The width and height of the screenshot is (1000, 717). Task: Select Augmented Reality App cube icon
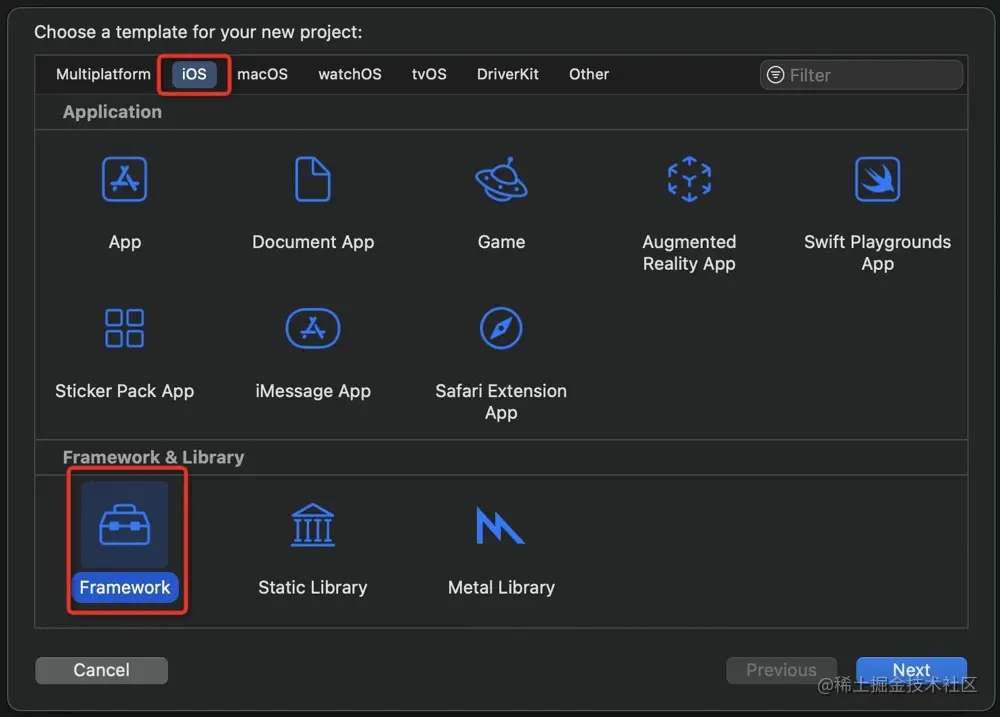pyautogui.click(x=689, y=179)
